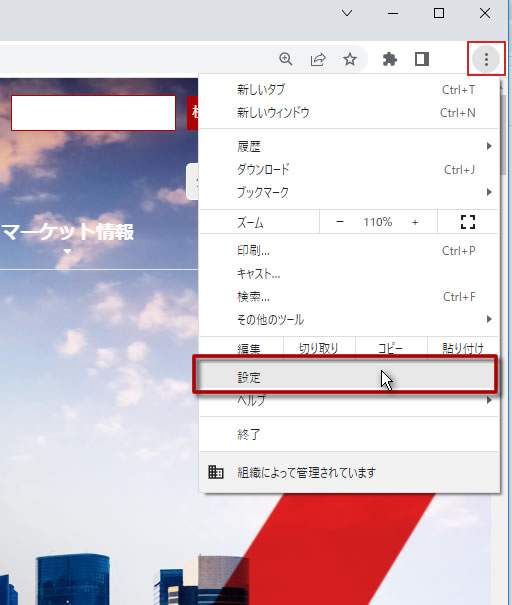The width and height of the screenshot is (512, 605).
Task: Click the 切り取り edit button
Action: [319, 348]
